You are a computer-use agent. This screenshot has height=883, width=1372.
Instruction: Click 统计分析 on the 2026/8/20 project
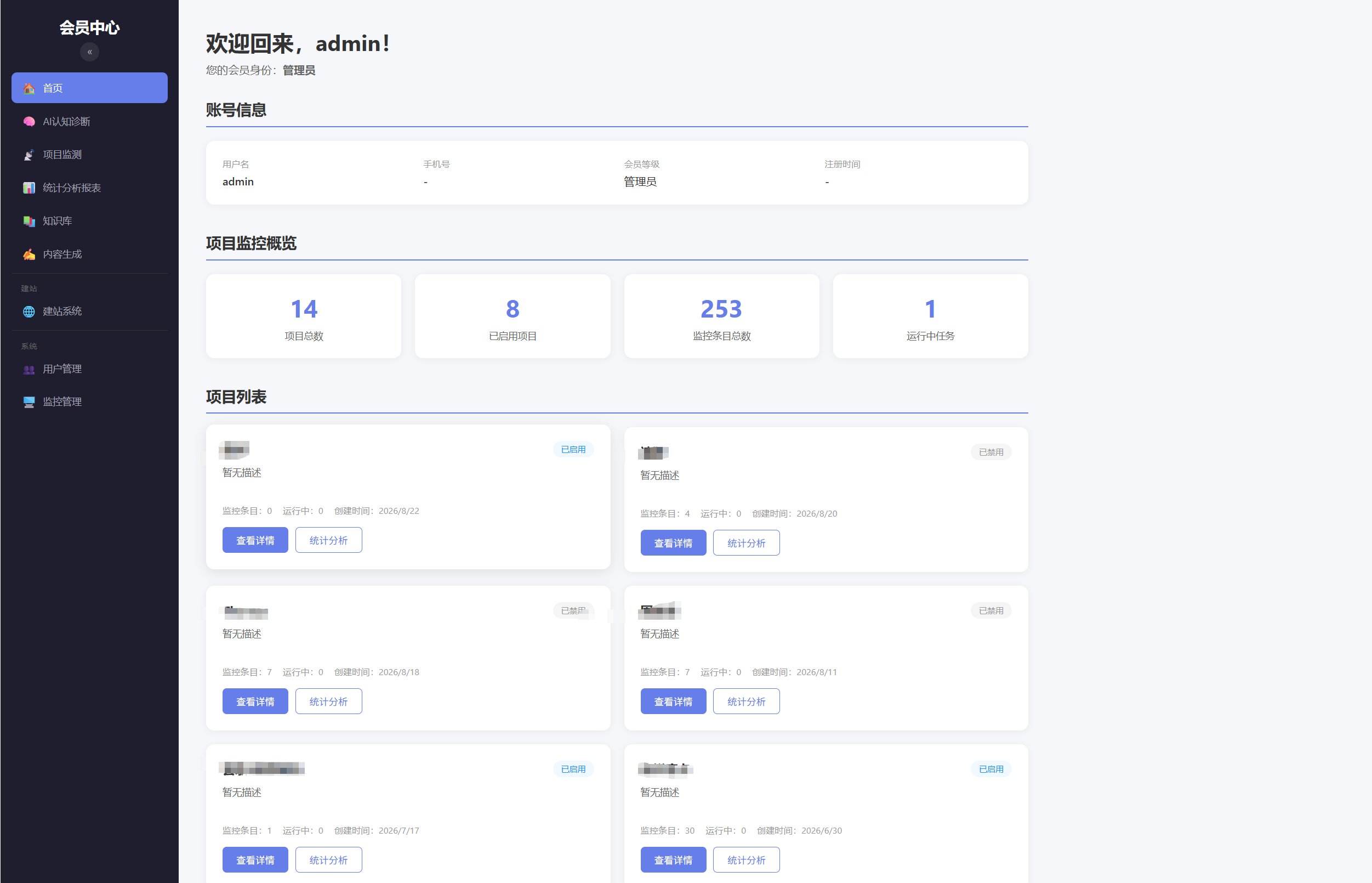(x=746, y=543)
